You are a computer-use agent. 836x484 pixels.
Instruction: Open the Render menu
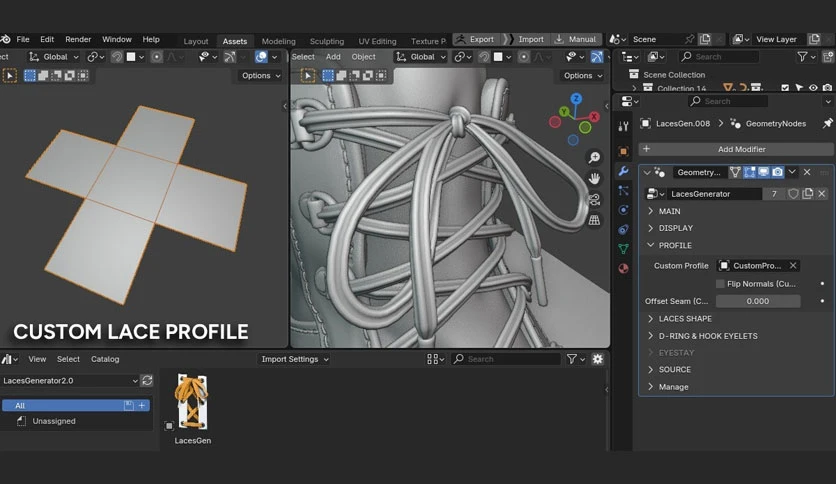pyautogui.click(x=78, y=39)
